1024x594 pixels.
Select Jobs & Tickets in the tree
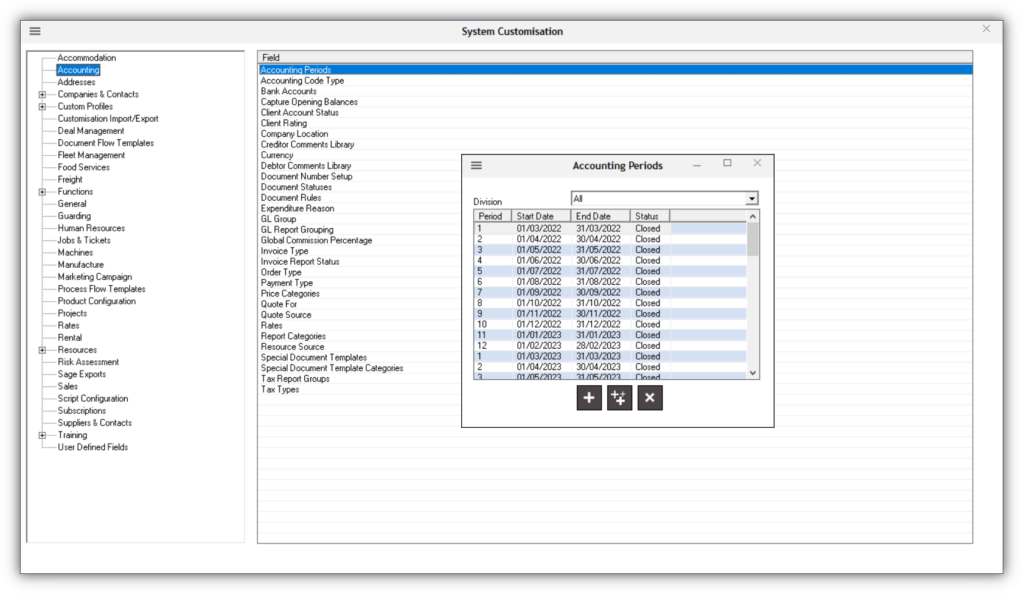click(84, 240)
